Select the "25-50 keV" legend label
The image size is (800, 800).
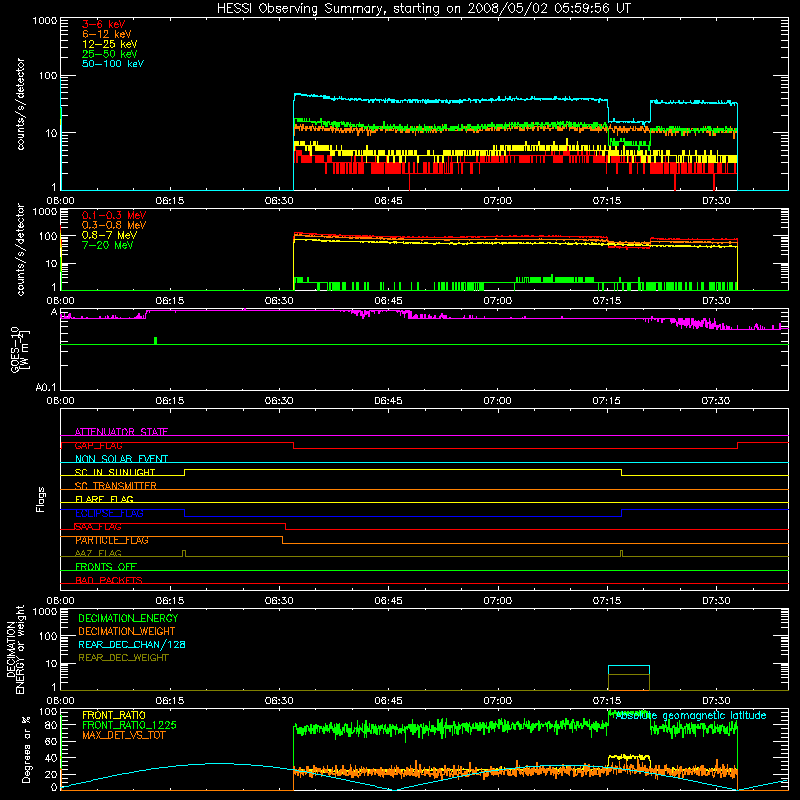[x=110, y=54]
